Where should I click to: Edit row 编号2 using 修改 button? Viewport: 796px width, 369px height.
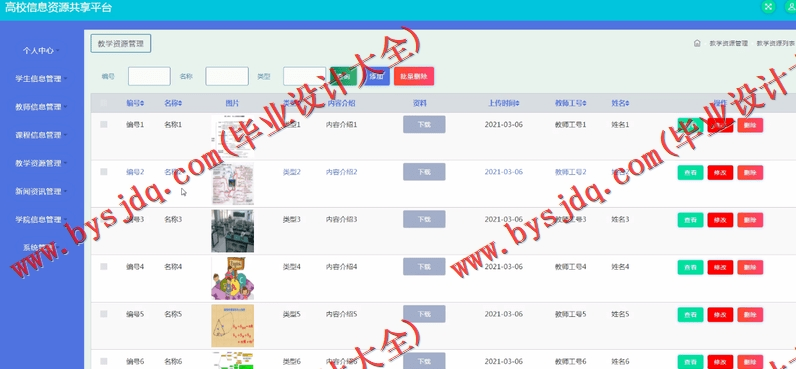720,173
